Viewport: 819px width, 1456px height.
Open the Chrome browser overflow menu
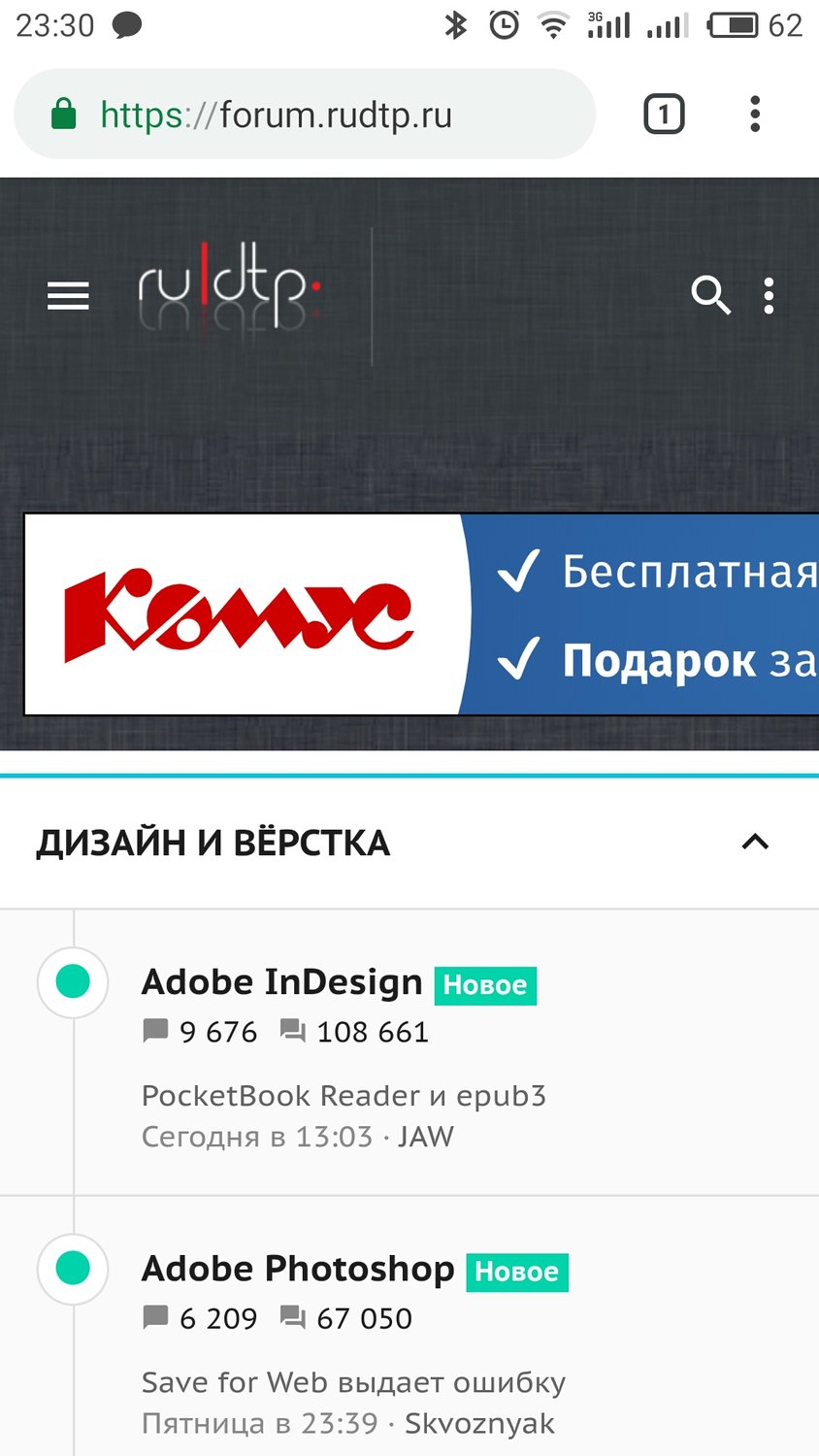pos(755,114)
